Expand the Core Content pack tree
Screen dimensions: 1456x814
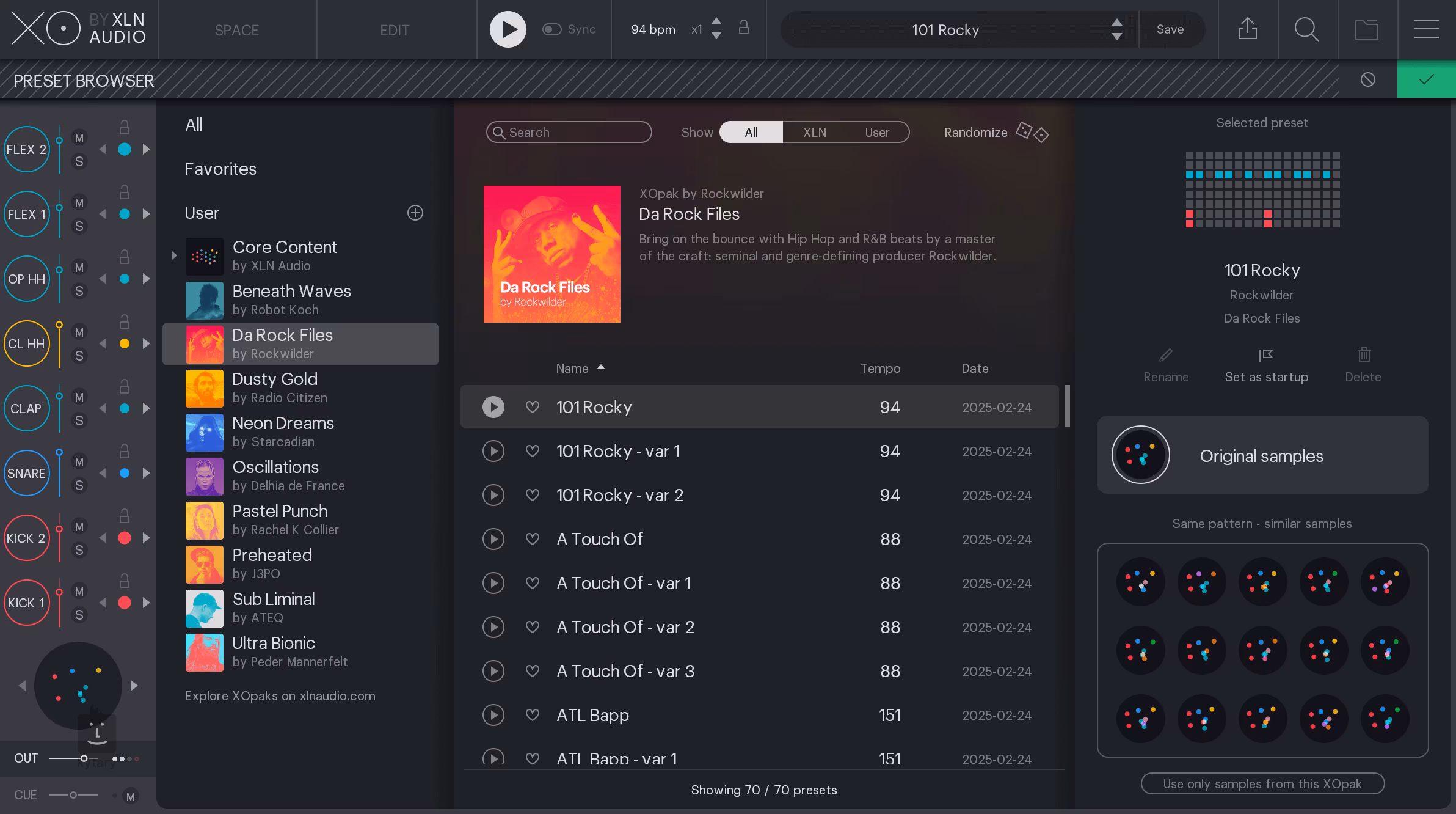click(x=174, y=255)
